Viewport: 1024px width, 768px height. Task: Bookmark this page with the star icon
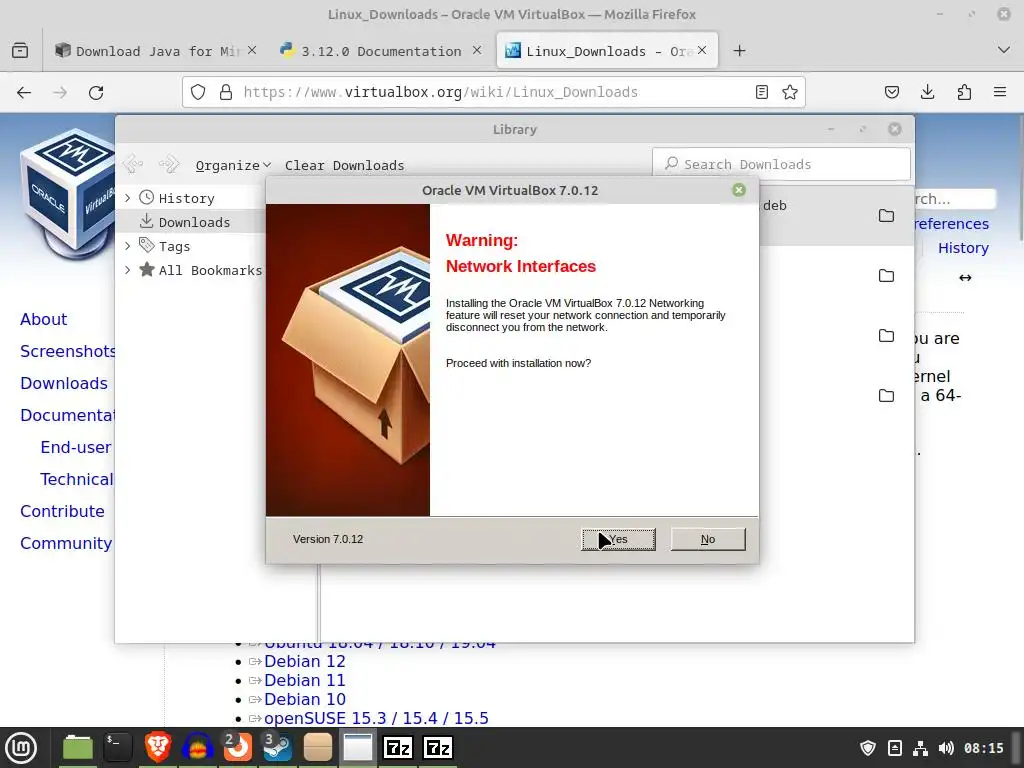(790, 92)
